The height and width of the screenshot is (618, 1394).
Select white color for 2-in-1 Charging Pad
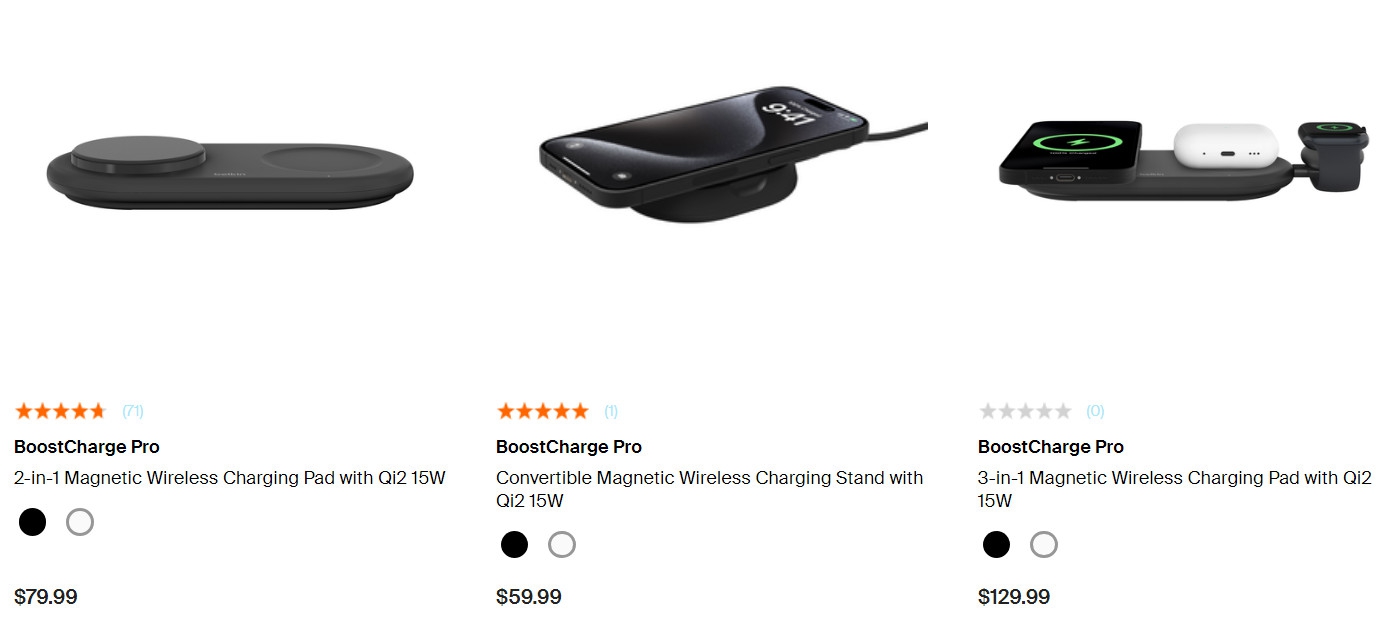click(80, 522)
